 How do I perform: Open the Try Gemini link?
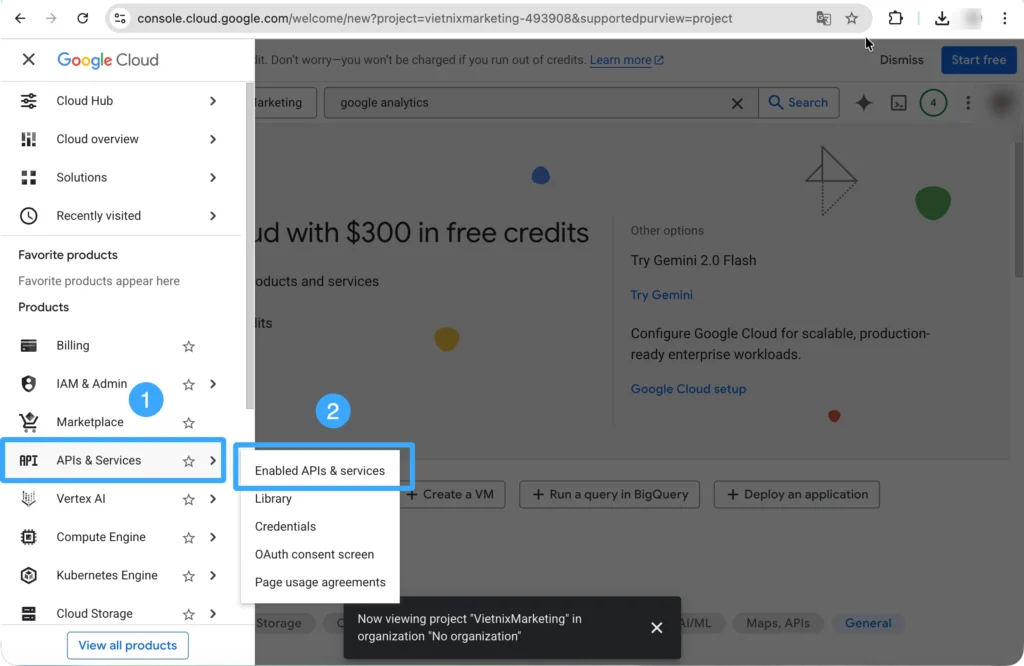(661, 295)
